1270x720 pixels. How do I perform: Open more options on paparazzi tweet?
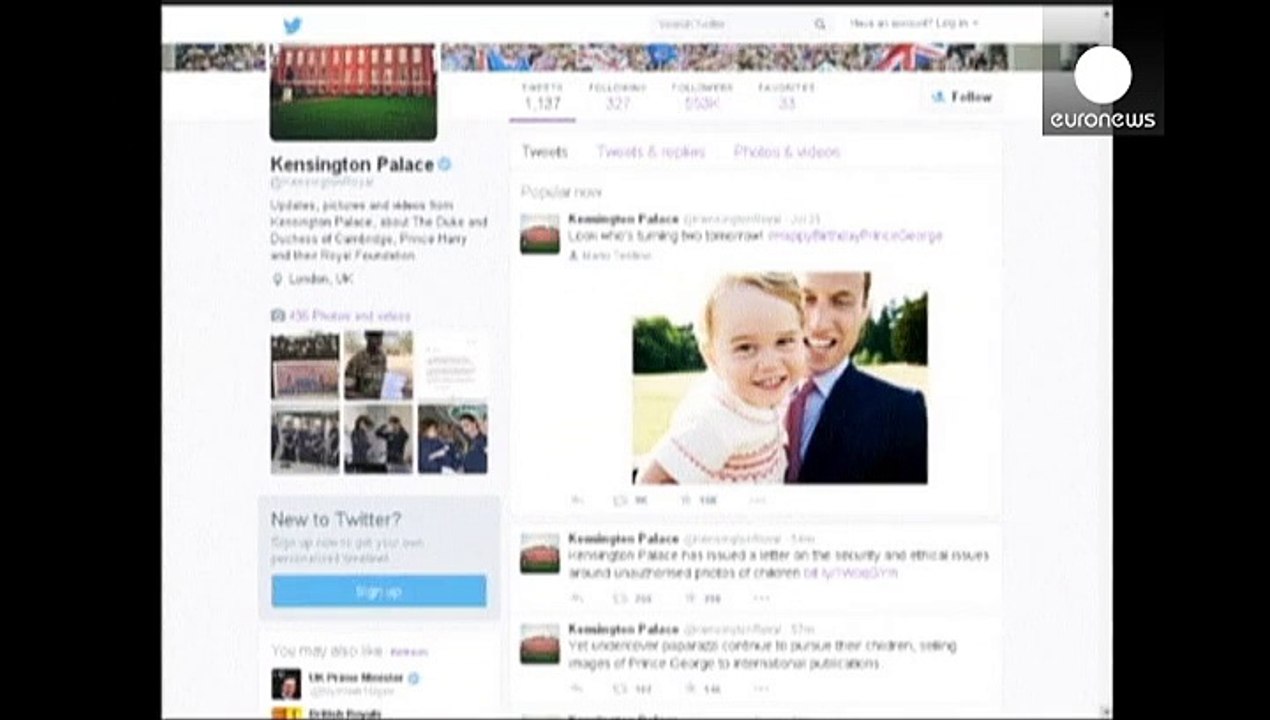point(760,688)
